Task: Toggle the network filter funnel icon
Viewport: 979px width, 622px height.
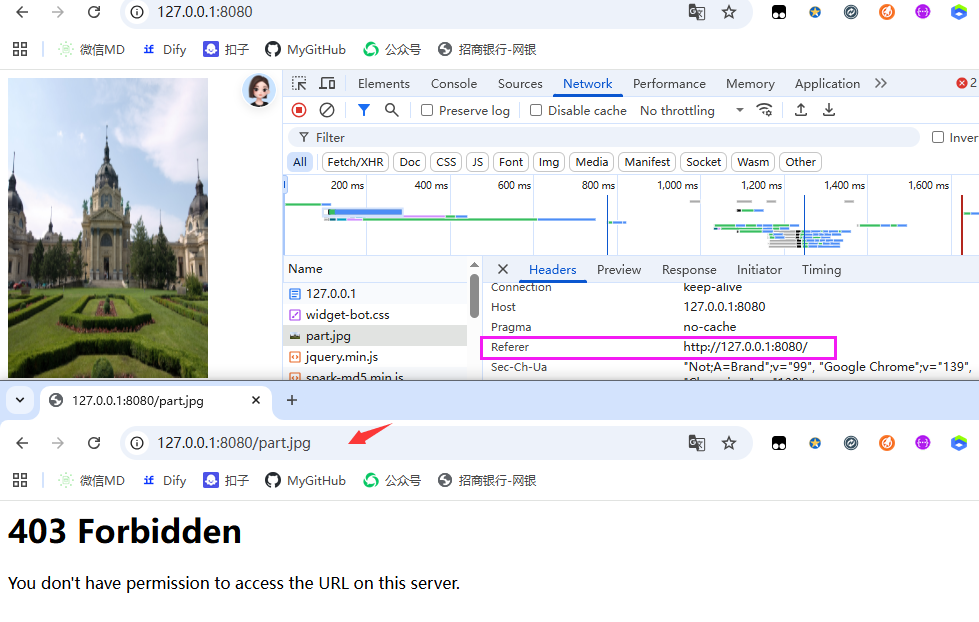Action: [363, 111]
